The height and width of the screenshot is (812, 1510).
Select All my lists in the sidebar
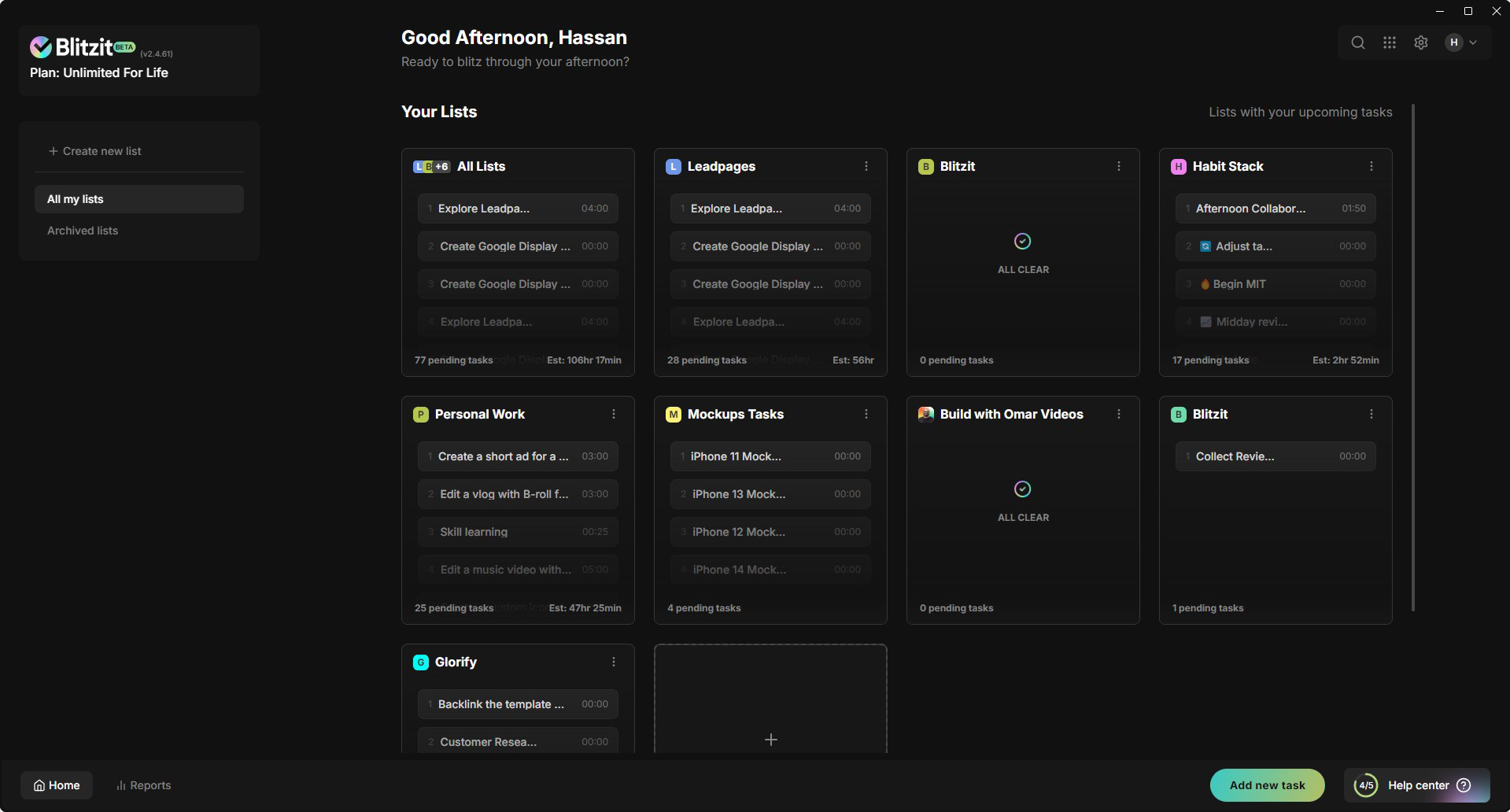coord(75,198)
